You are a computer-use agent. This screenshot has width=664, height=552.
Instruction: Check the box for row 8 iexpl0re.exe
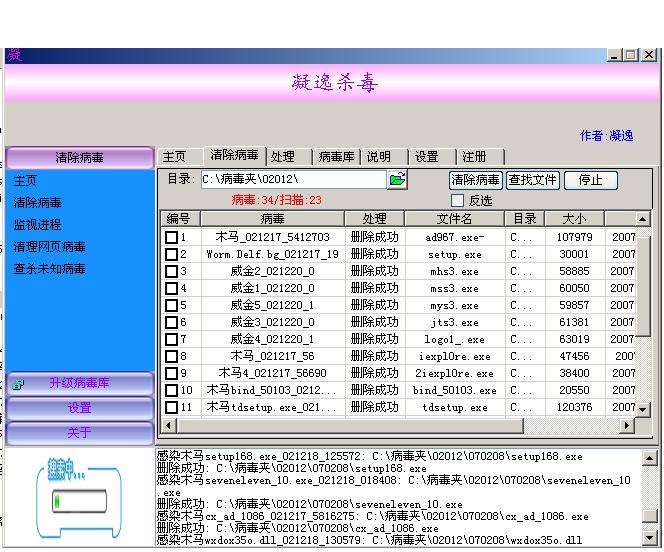click(x=171, y=356)
